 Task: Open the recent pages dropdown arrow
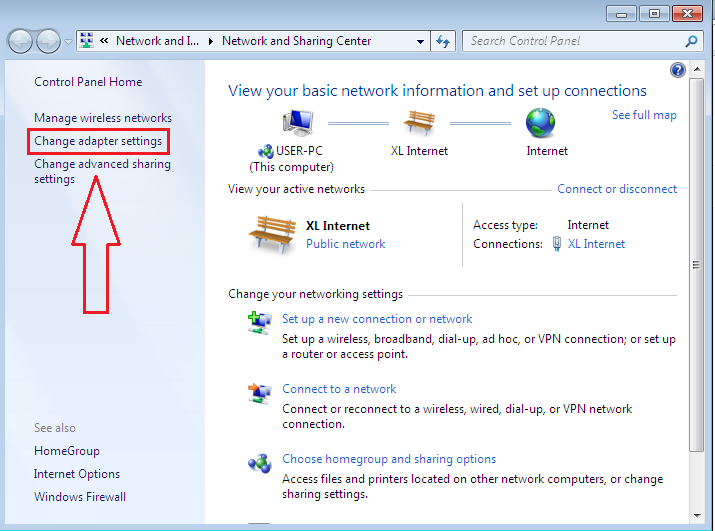(68, 42)
